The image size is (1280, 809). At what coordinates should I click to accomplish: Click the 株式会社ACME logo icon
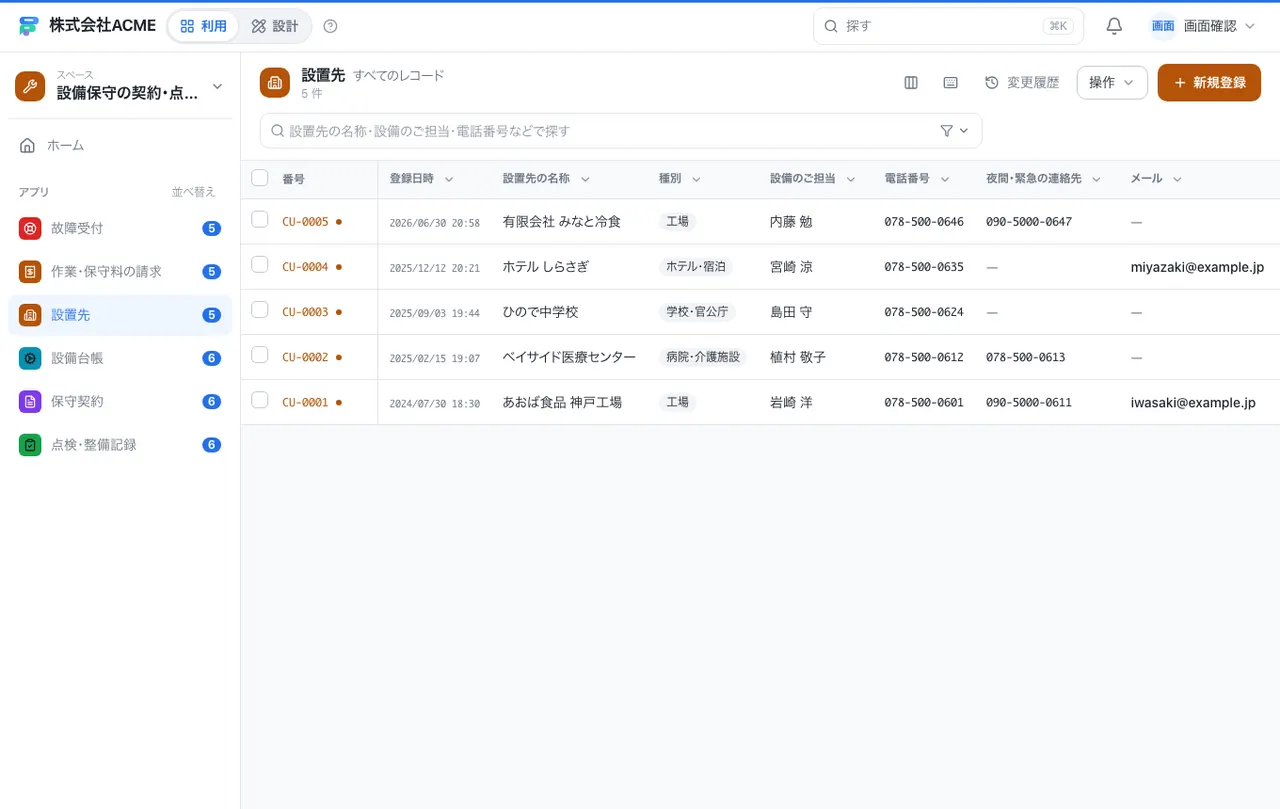coord(28,26)
